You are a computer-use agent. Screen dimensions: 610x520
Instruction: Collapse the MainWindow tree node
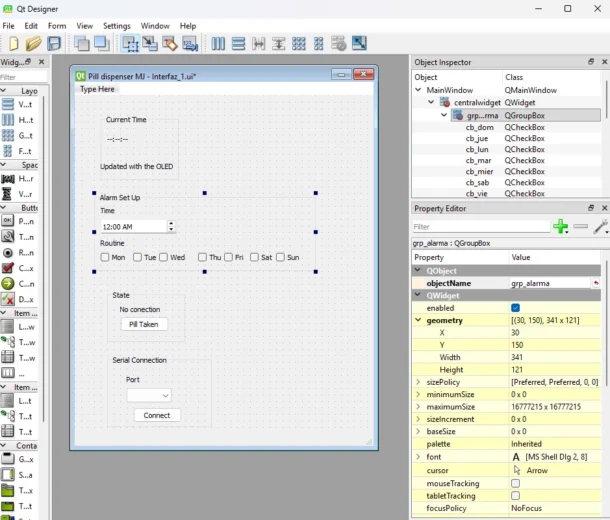(x=418, y=90)
